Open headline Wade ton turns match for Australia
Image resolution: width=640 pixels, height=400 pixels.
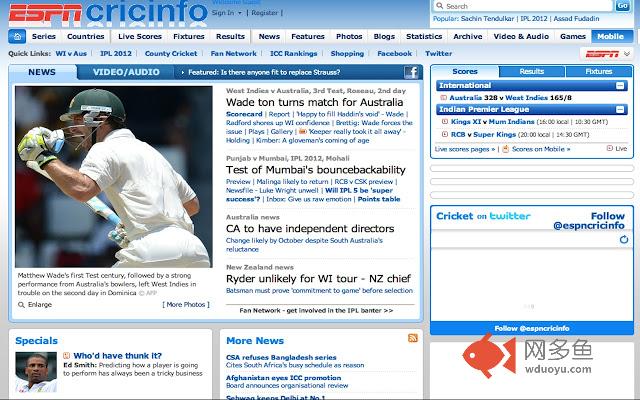(314, 102)
